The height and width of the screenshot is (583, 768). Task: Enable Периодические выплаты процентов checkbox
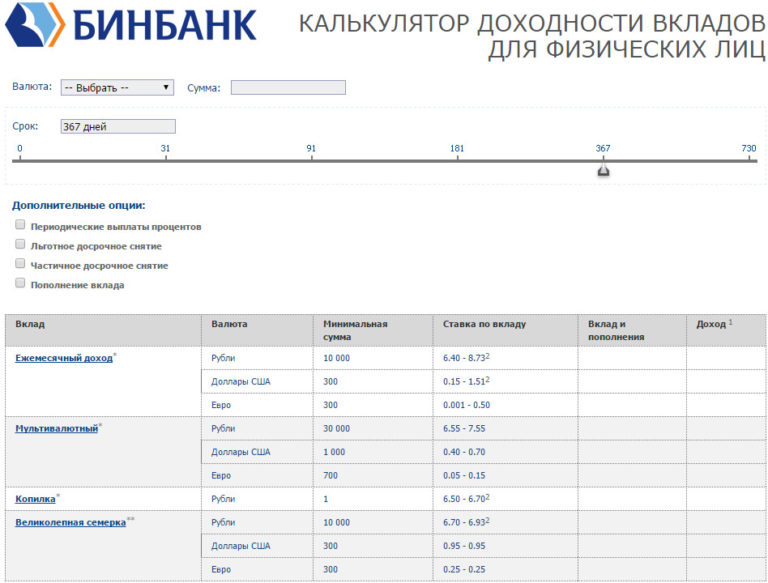tap(20, 224)
